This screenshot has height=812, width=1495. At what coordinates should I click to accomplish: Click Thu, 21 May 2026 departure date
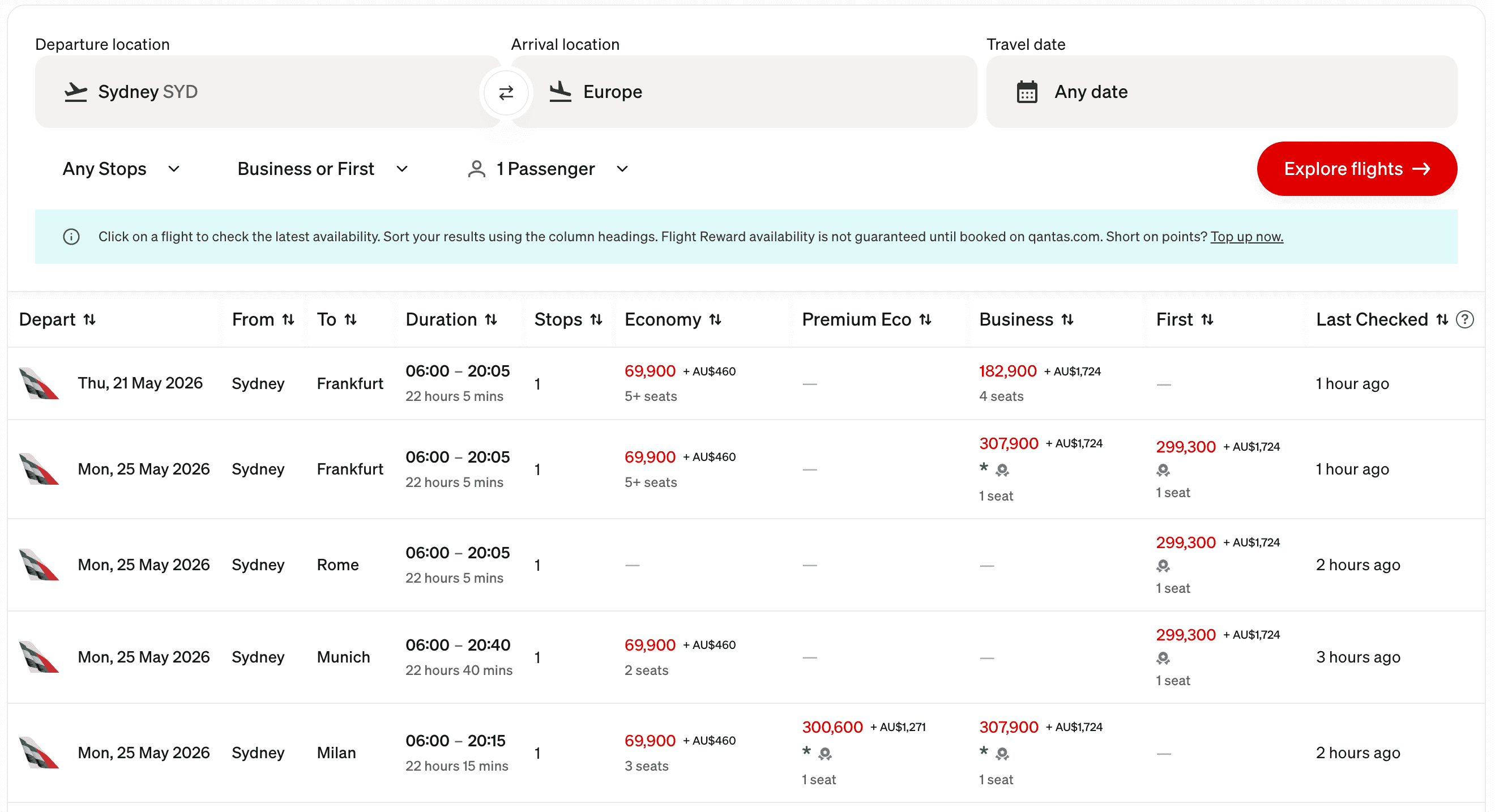point(140,383)
